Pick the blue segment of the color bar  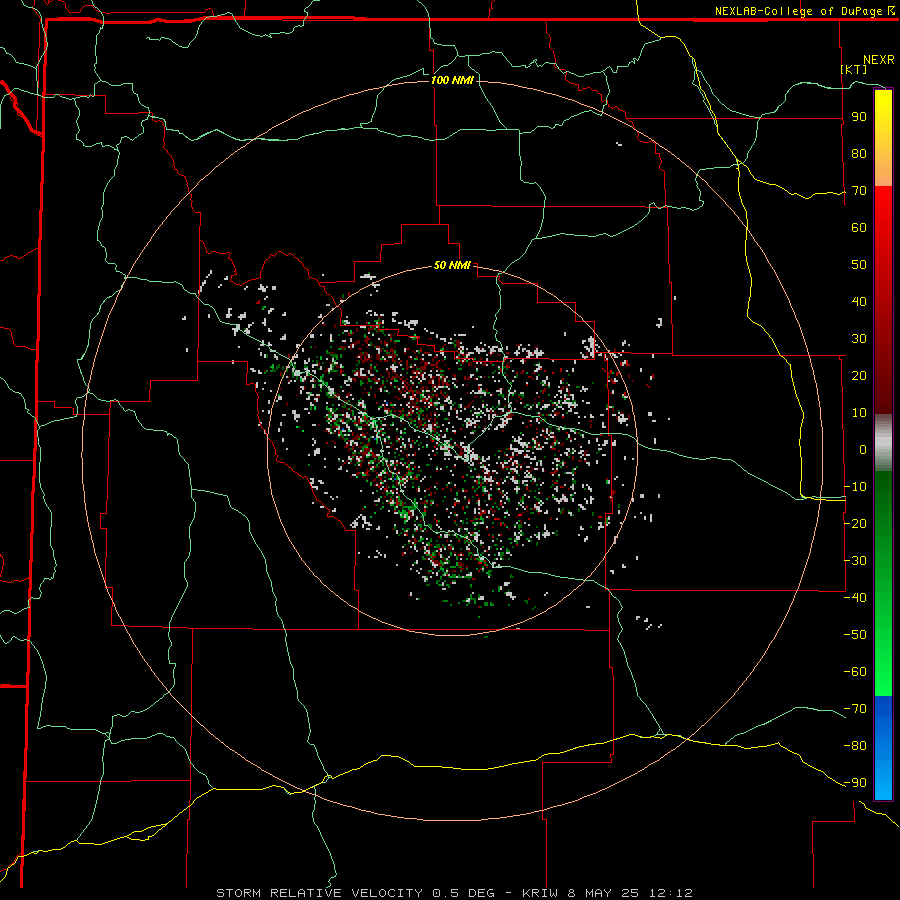[883, 747]
